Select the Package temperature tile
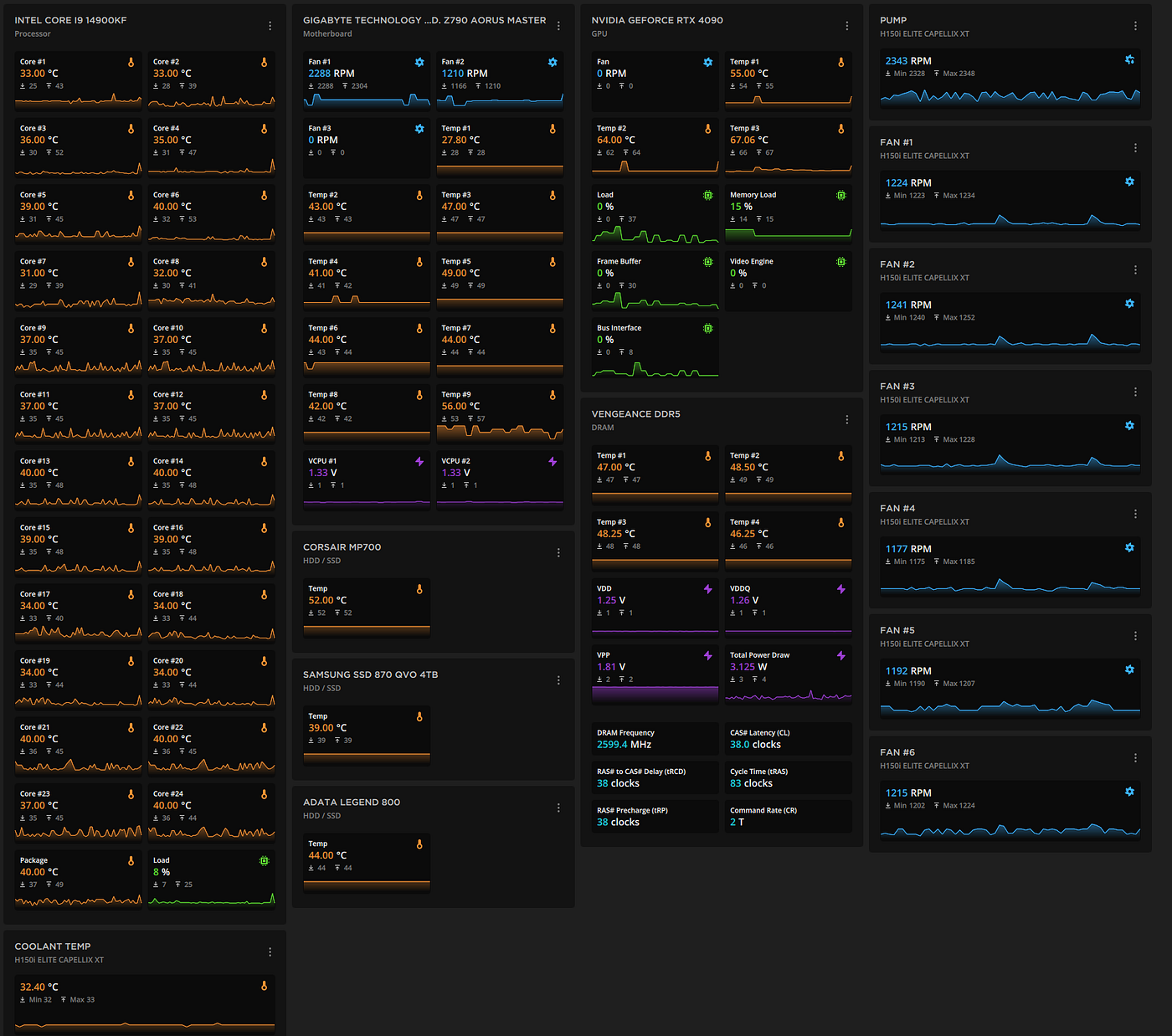Viewport: 1172px width, 1036px height. [78, 878]
